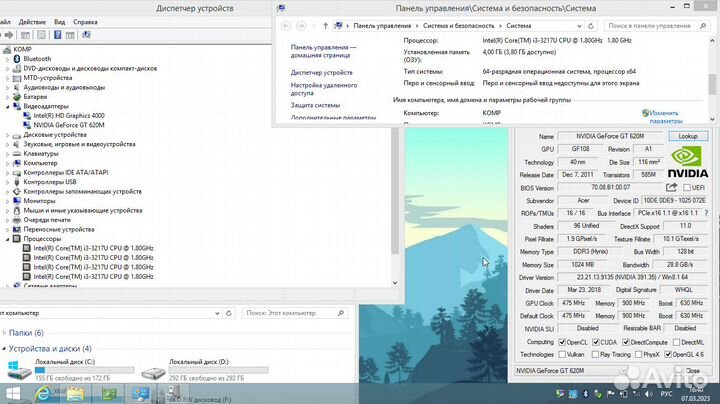The height and width of the screenshot is (404, 720).
Task: Toggle the Ray Tracing checkbox
Action: point(596,354)
